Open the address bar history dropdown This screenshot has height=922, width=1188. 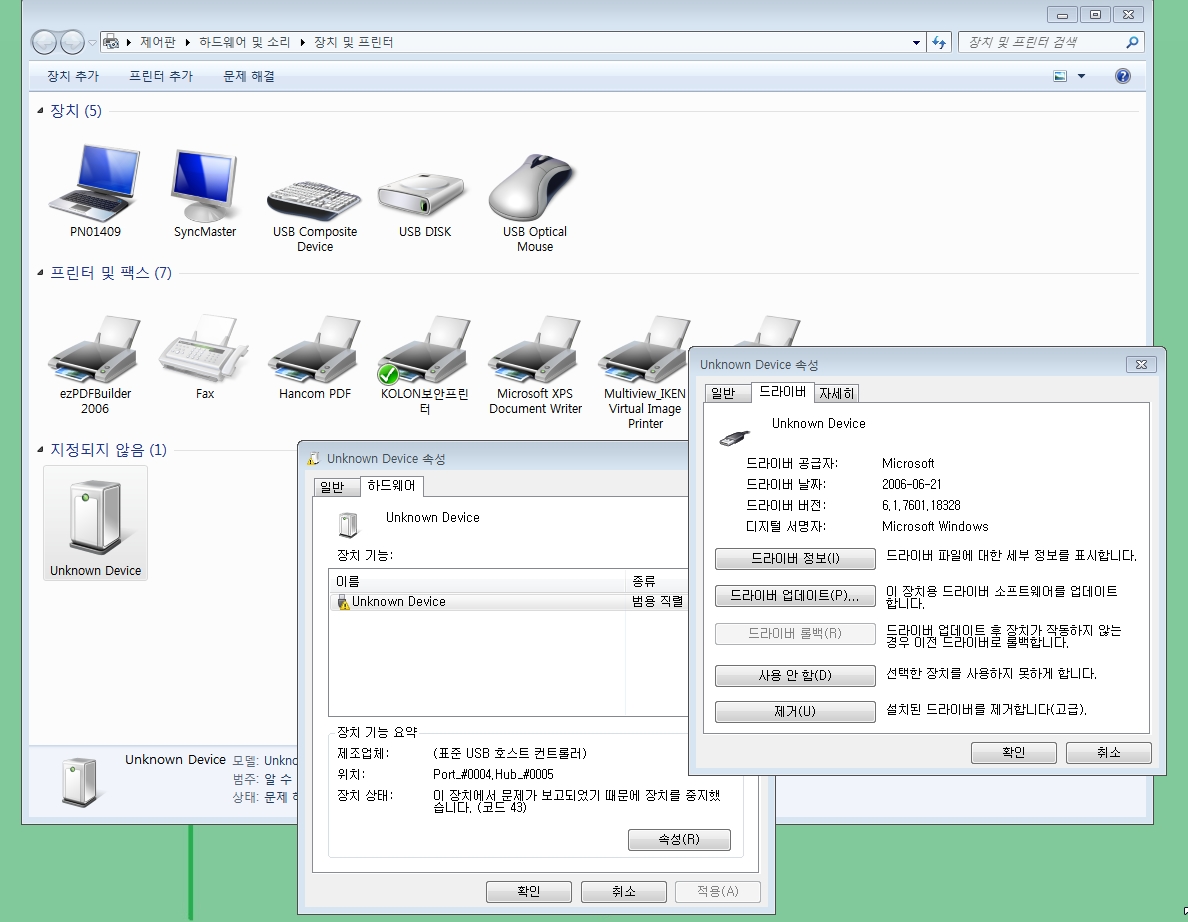click(916, 42)
